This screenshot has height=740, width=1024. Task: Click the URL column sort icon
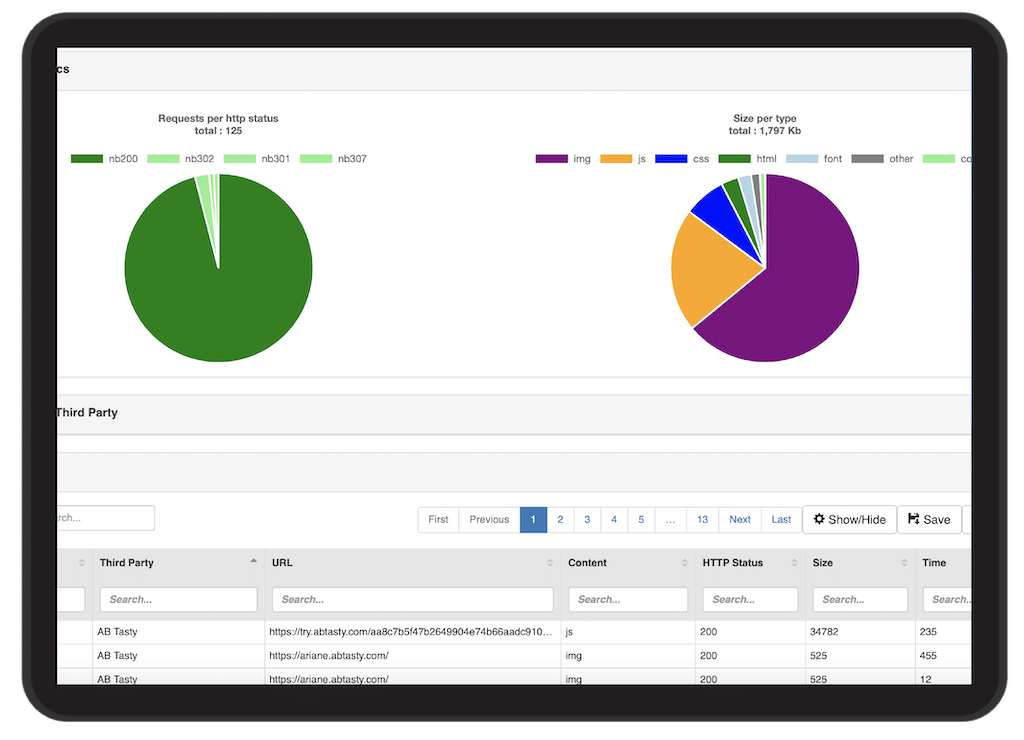(x=550, y=562)
